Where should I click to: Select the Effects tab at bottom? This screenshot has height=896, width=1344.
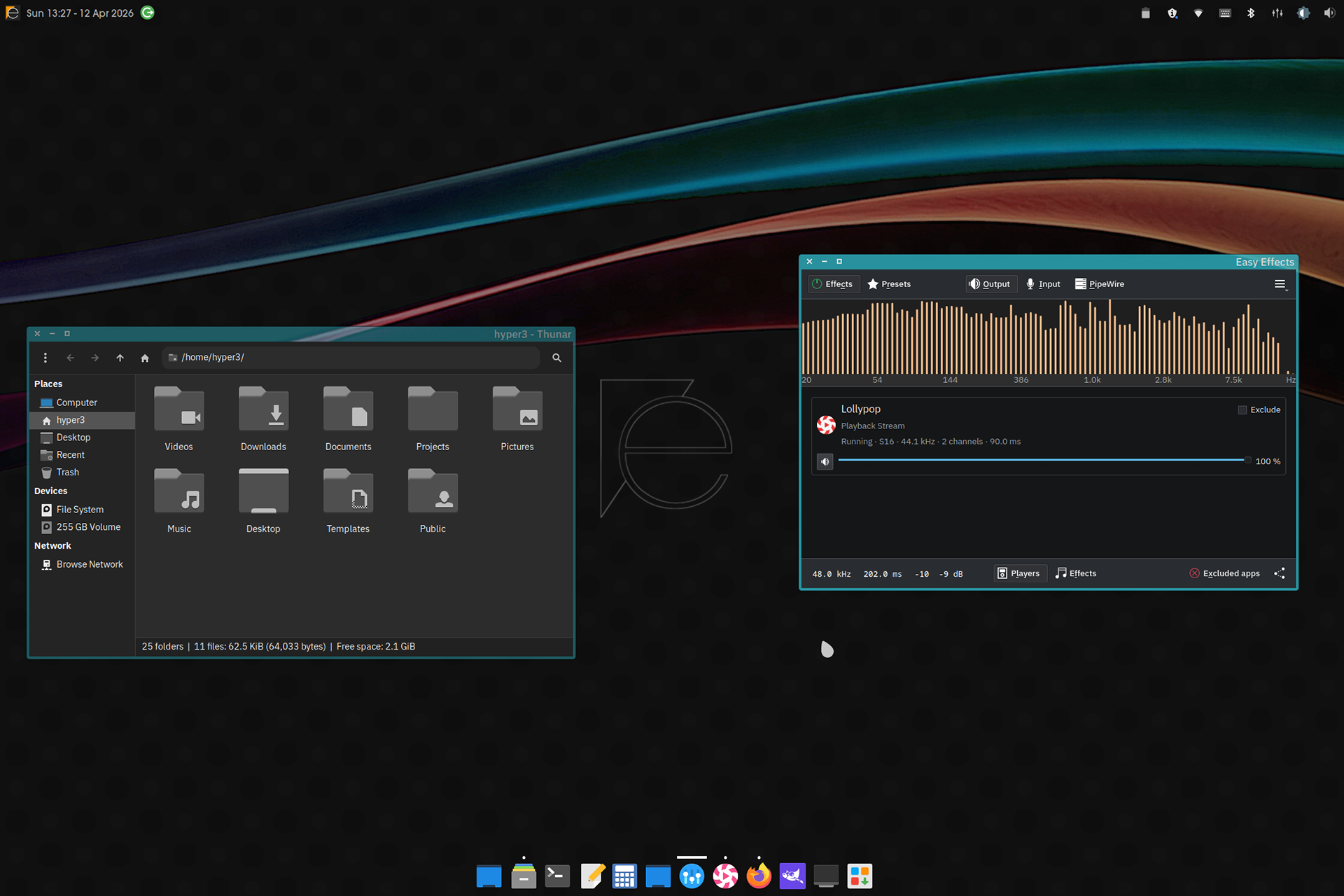[1076, 573]
